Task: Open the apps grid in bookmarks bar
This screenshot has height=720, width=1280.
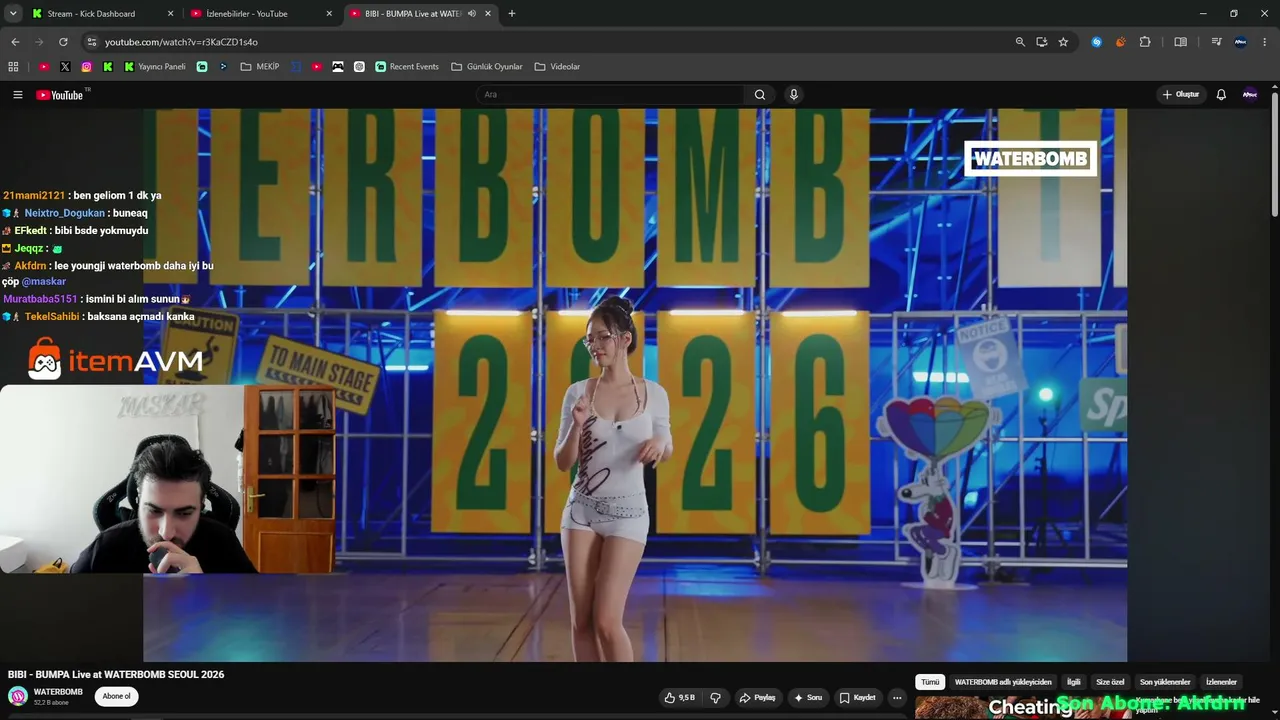Action: [x=13, y=67]
